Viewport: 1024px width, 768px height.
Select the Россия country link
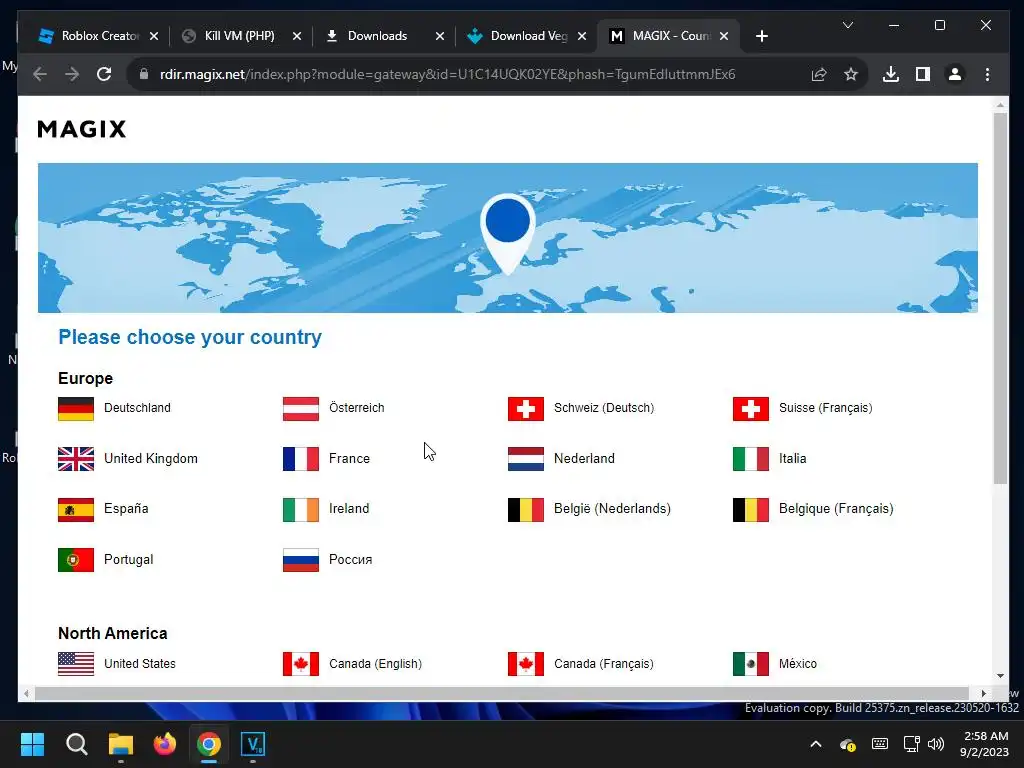351,560
